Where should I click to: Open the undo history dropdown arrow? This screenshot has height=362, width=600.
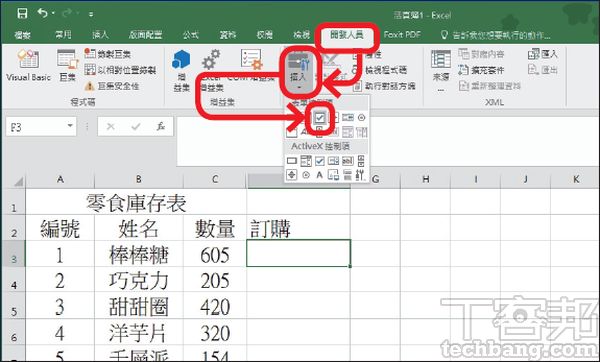tap(53, 14)
